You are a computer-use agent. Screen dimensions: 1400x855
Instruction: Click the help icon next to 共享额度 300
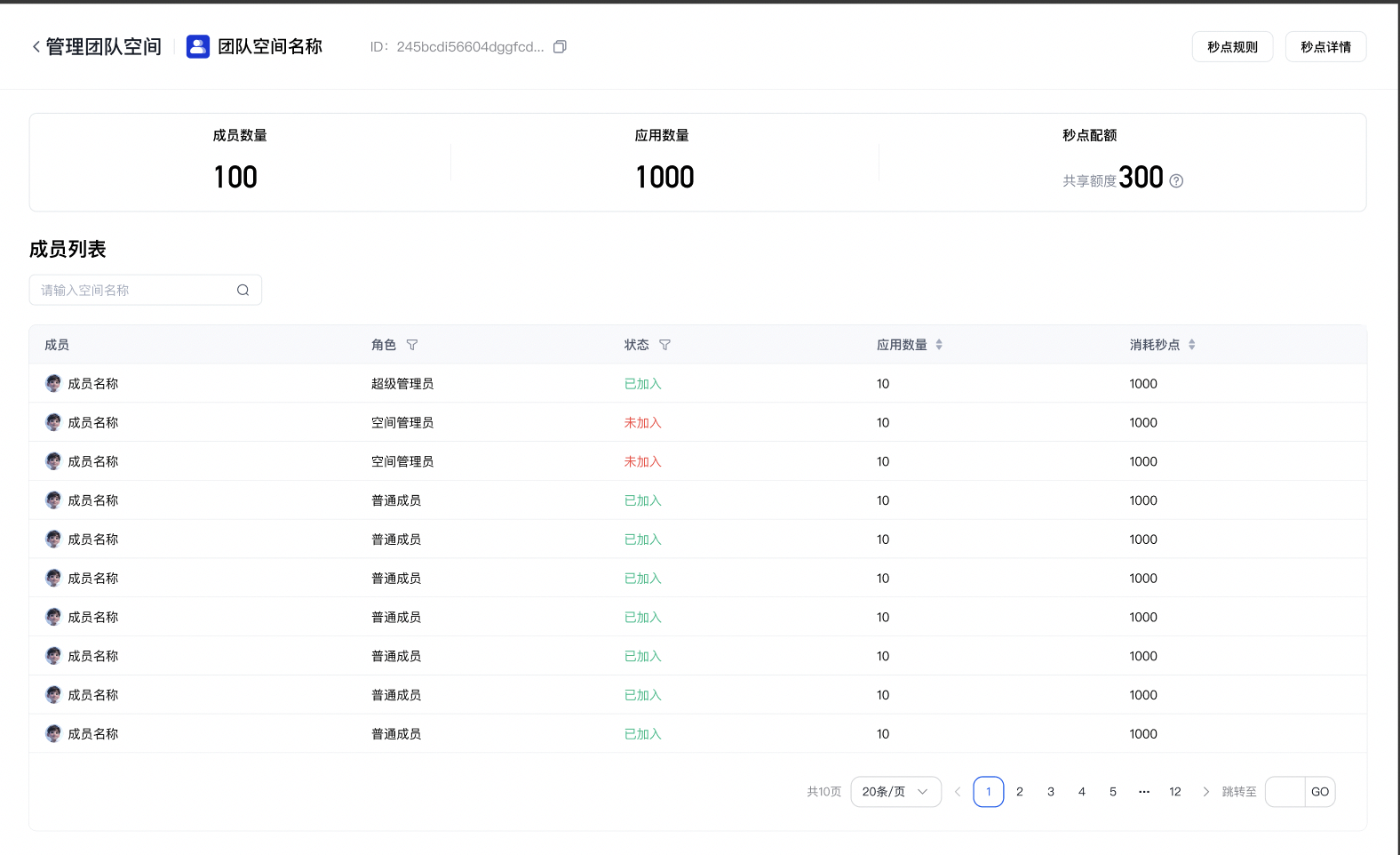pyautogui.click(x=1176, y=181)
